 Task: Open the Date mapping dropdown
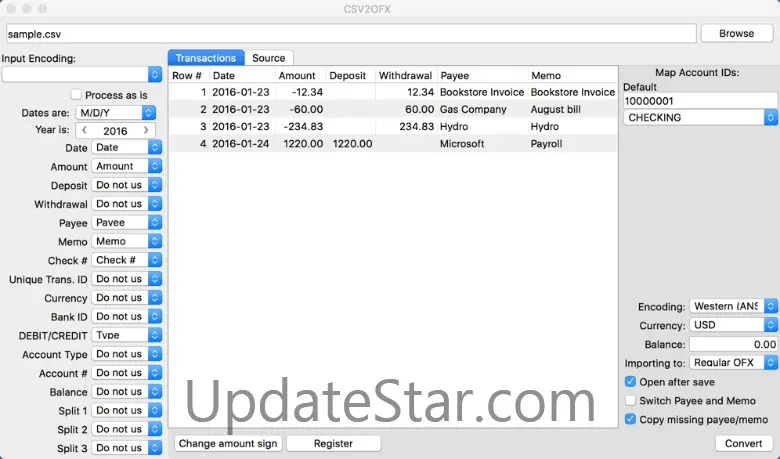pos(127,147)
